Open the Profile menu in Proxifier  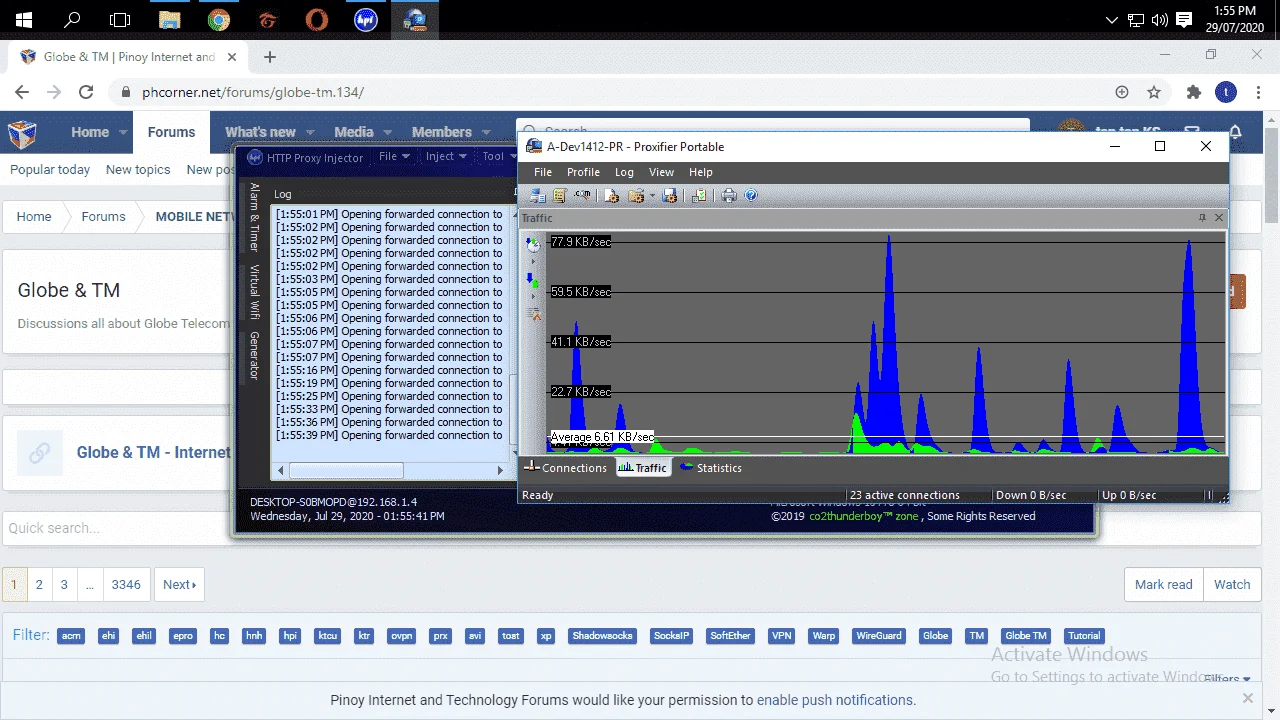(x=583, y=172)
